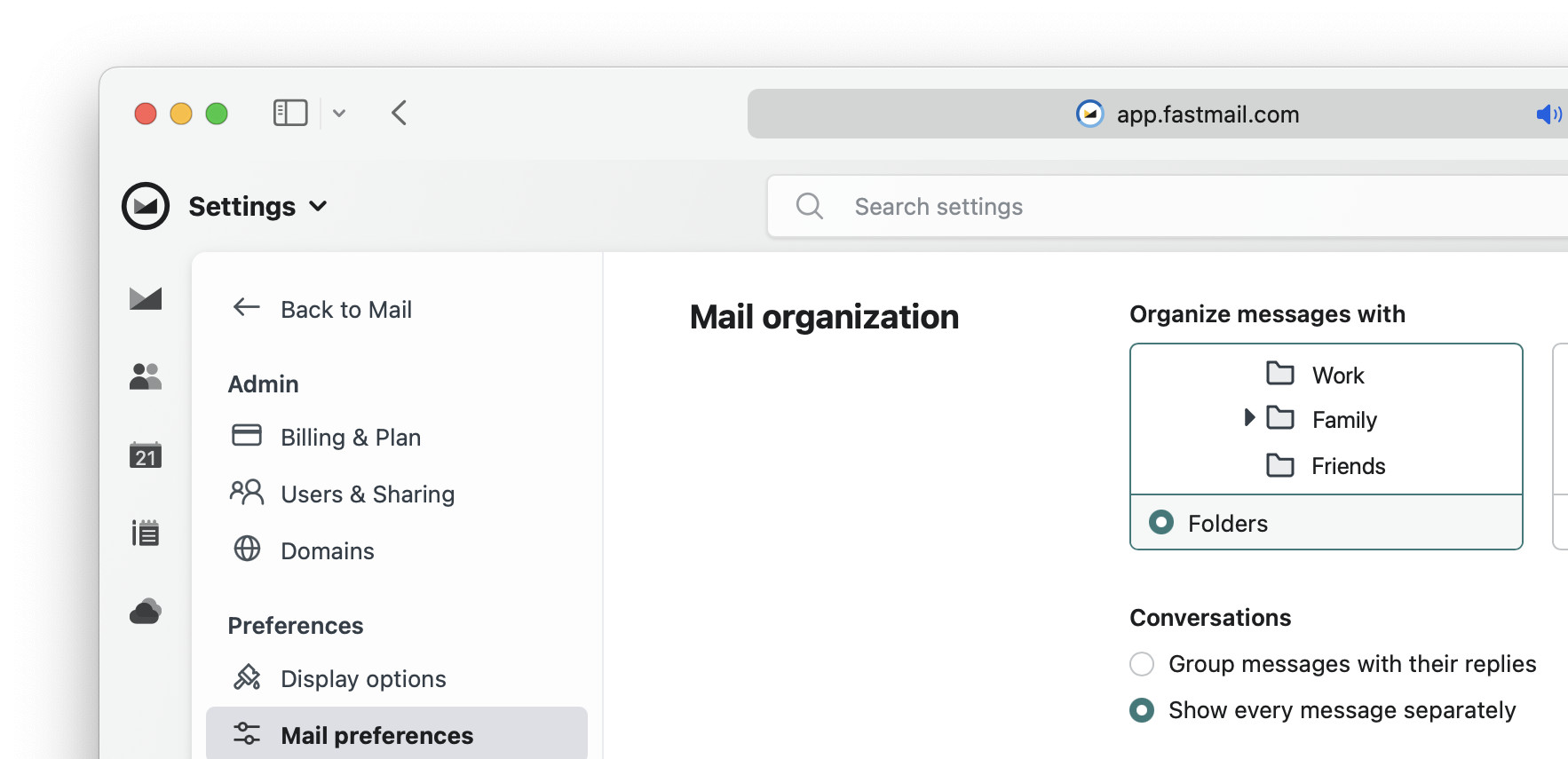Click the red close window button

[146, 114]
